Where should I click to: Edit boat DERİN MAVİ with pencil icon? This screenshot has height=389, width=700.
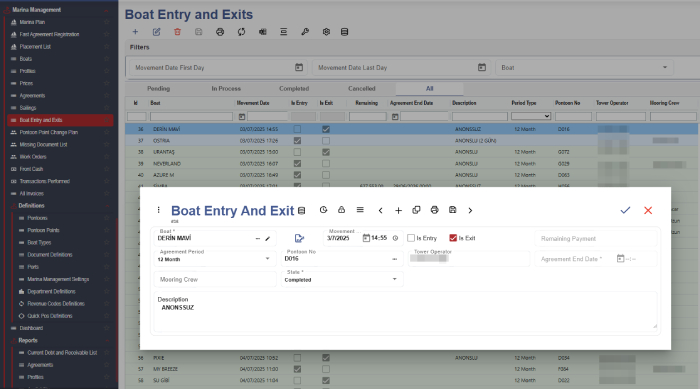point(267,238)
